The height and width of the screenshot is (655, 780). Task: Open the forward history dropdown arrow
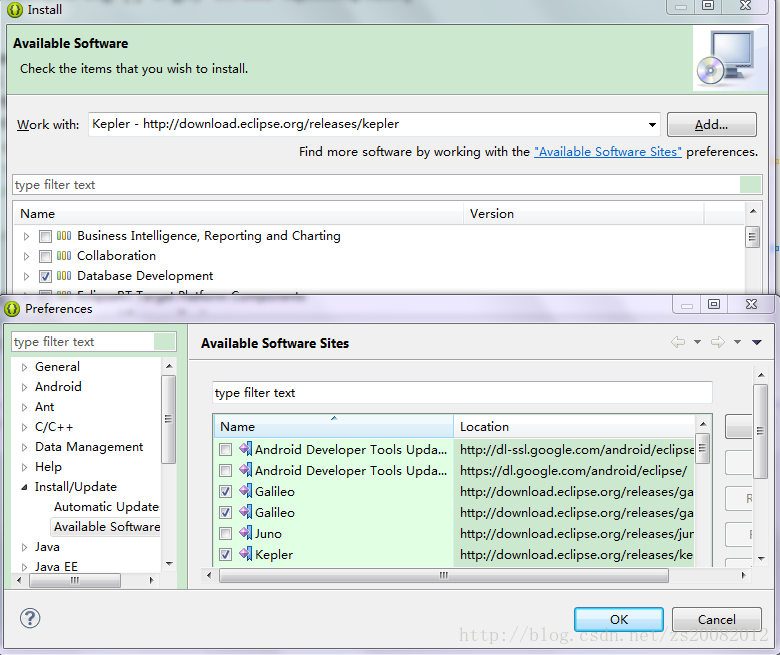coord(737,342)
